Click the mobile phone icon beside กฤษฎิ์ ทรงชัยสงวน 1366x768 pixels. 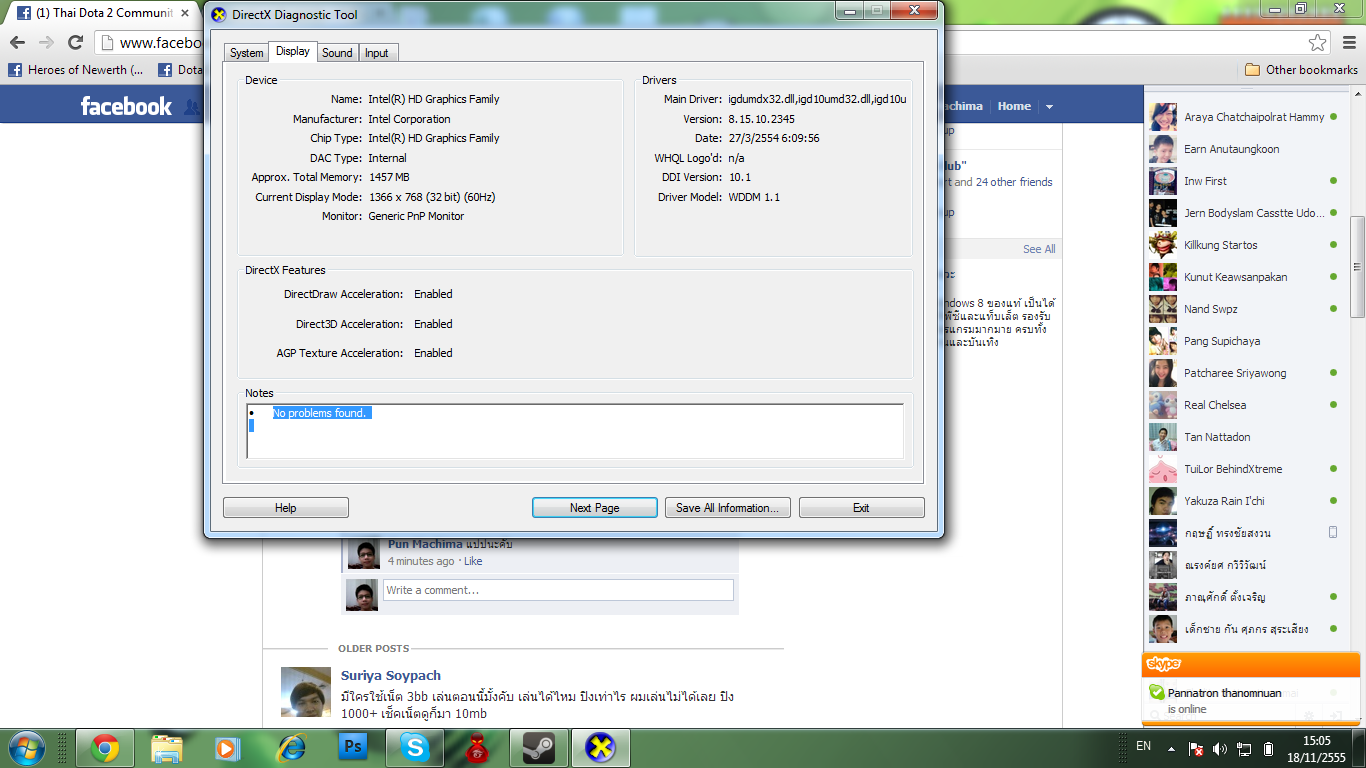(x=1333, y=533)
